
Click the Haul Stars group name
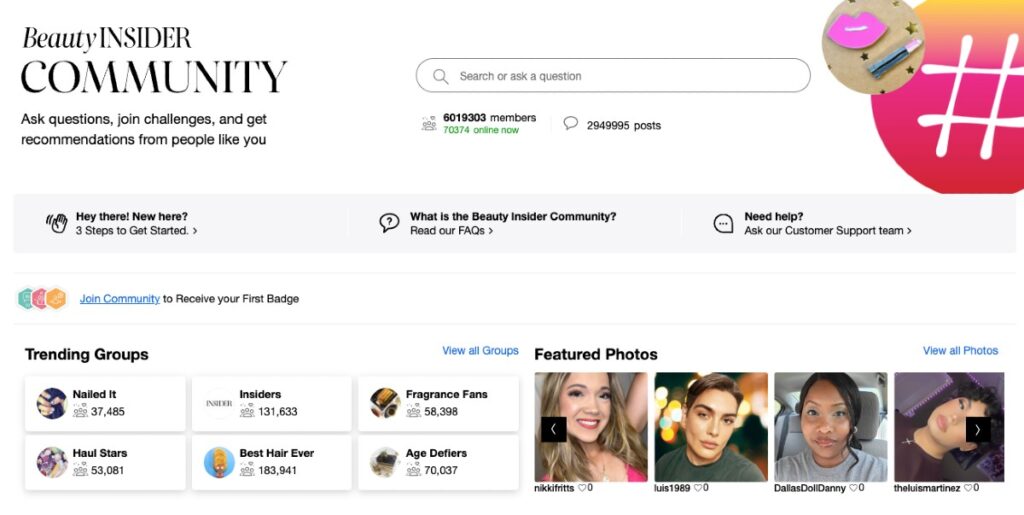coord(100,453)
